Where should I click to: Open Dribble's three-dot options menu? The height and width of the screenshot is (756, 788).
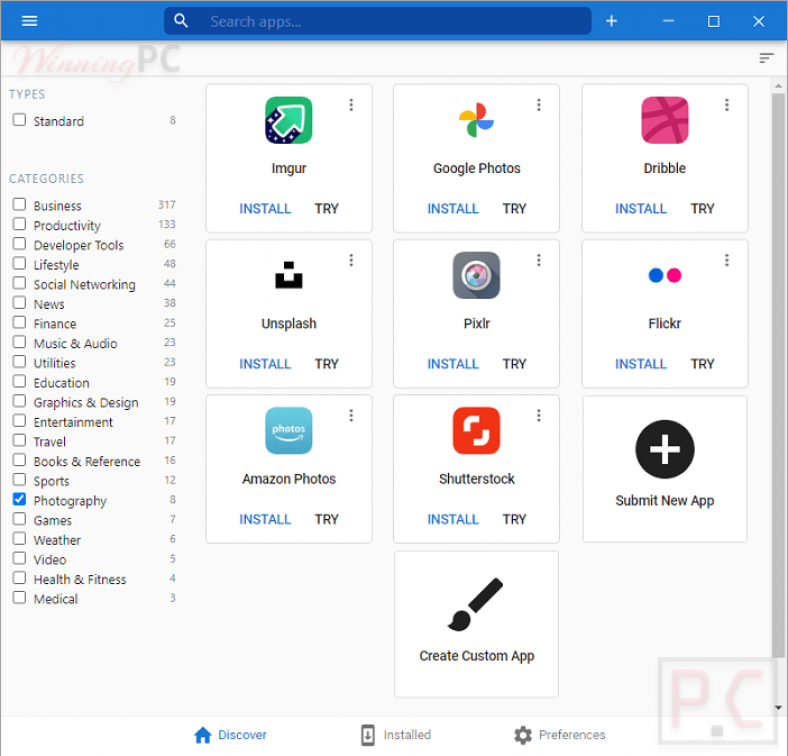coord(727,105)
